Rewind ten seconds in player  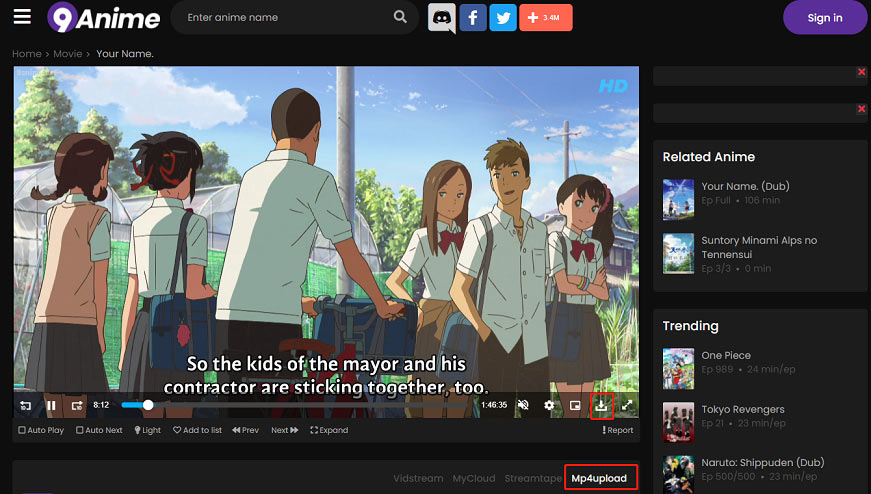pyautogui.click(x=26, y=406)
